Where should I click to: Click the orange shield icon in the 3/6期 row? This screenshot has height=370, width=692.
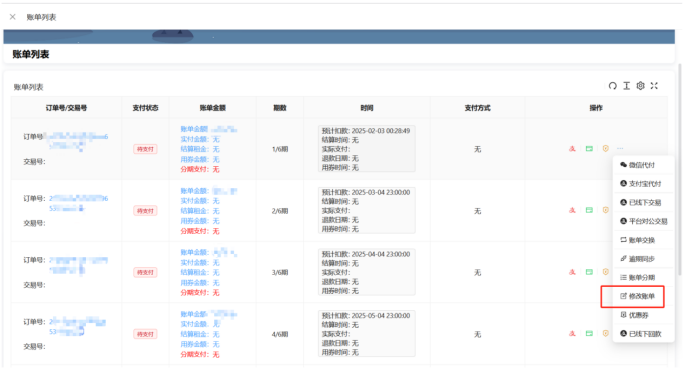pyautogui.click(x=606, y=272)
